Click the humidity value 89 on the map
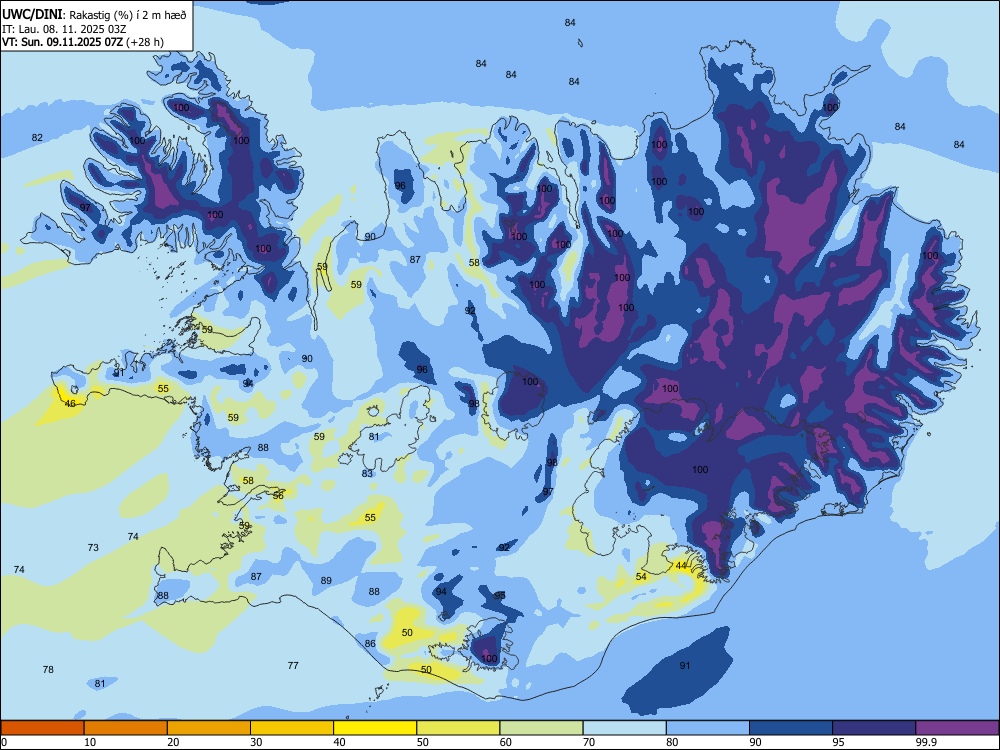The height and width of the screenshot is (750, 1000). (x=326, y=580)
